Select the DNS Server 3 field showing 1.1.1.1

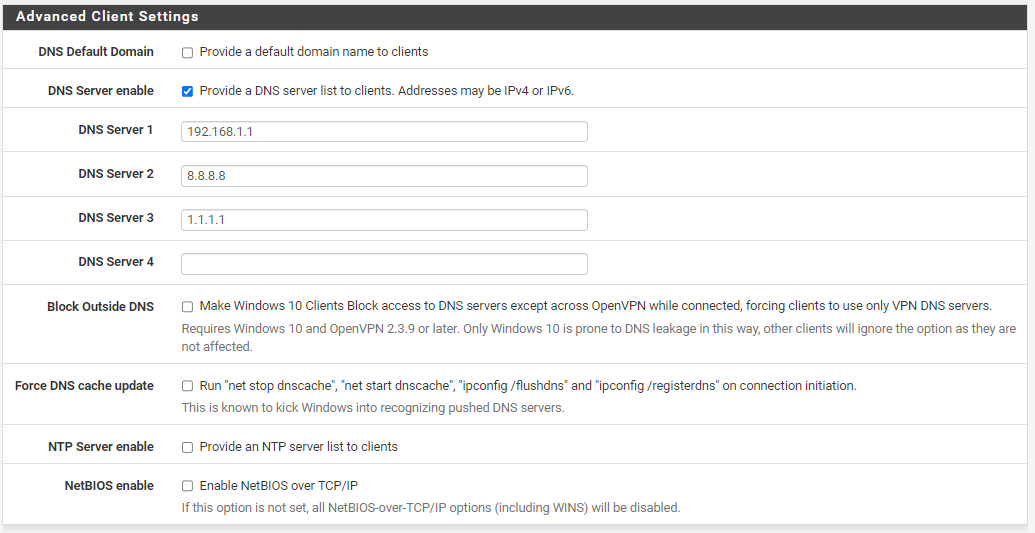tap(384, 220)
